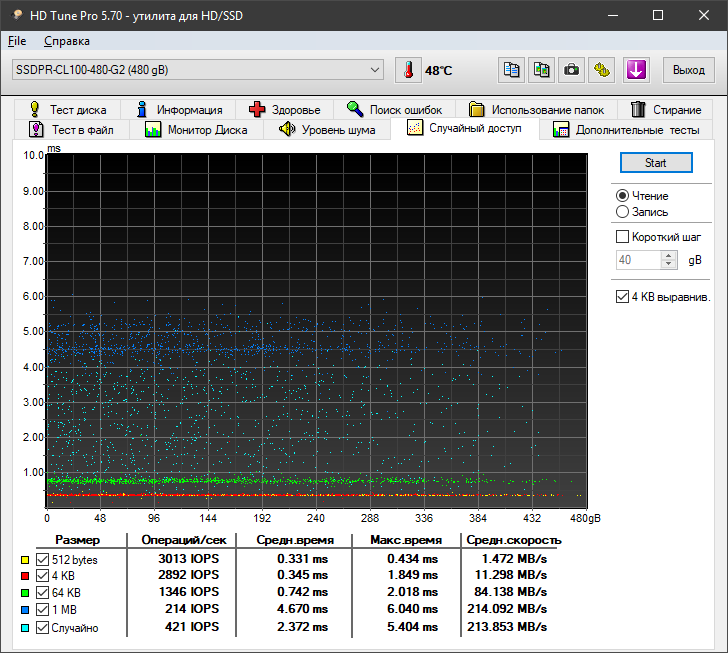This screenshot has height=653, width=728.
Task: Toggle the 64 KB checkbox
Action: click(x=42, y=593)
